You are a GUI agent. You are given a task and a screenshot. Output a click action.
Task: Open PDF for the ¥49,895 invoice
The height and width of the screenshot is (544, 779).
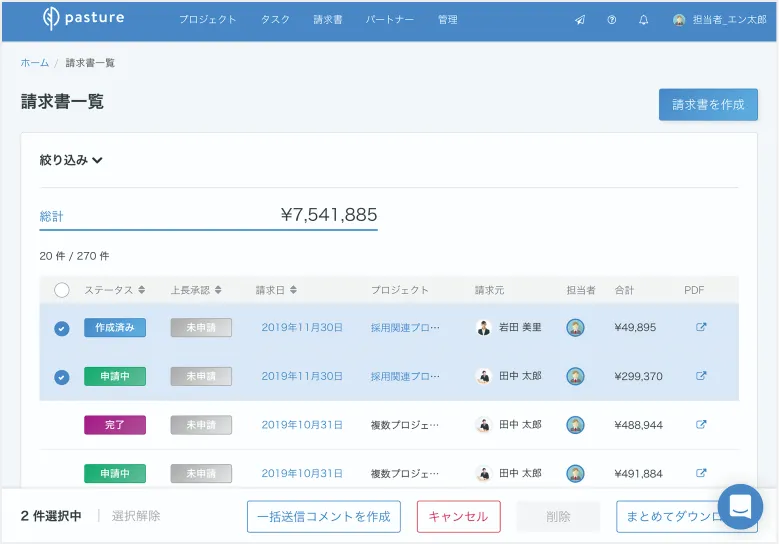tap(701, 327)
